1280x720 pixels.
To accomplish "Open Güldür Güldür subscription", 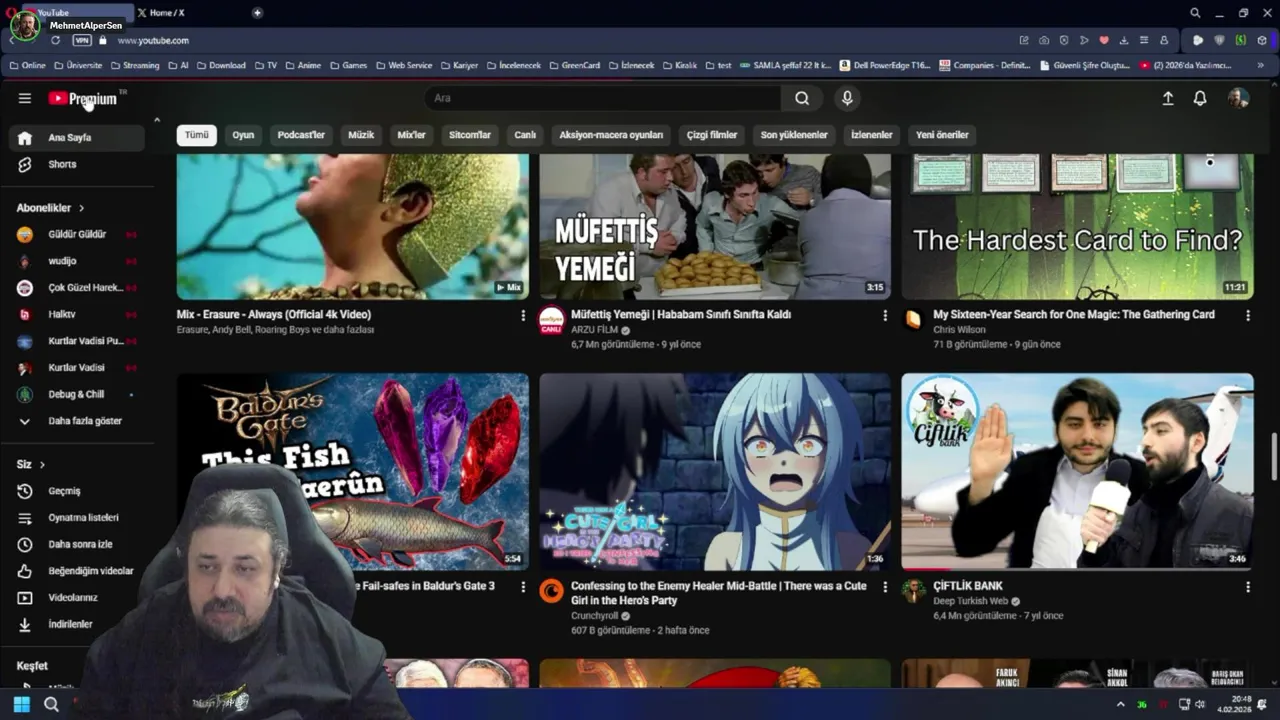I will point(77,234).
